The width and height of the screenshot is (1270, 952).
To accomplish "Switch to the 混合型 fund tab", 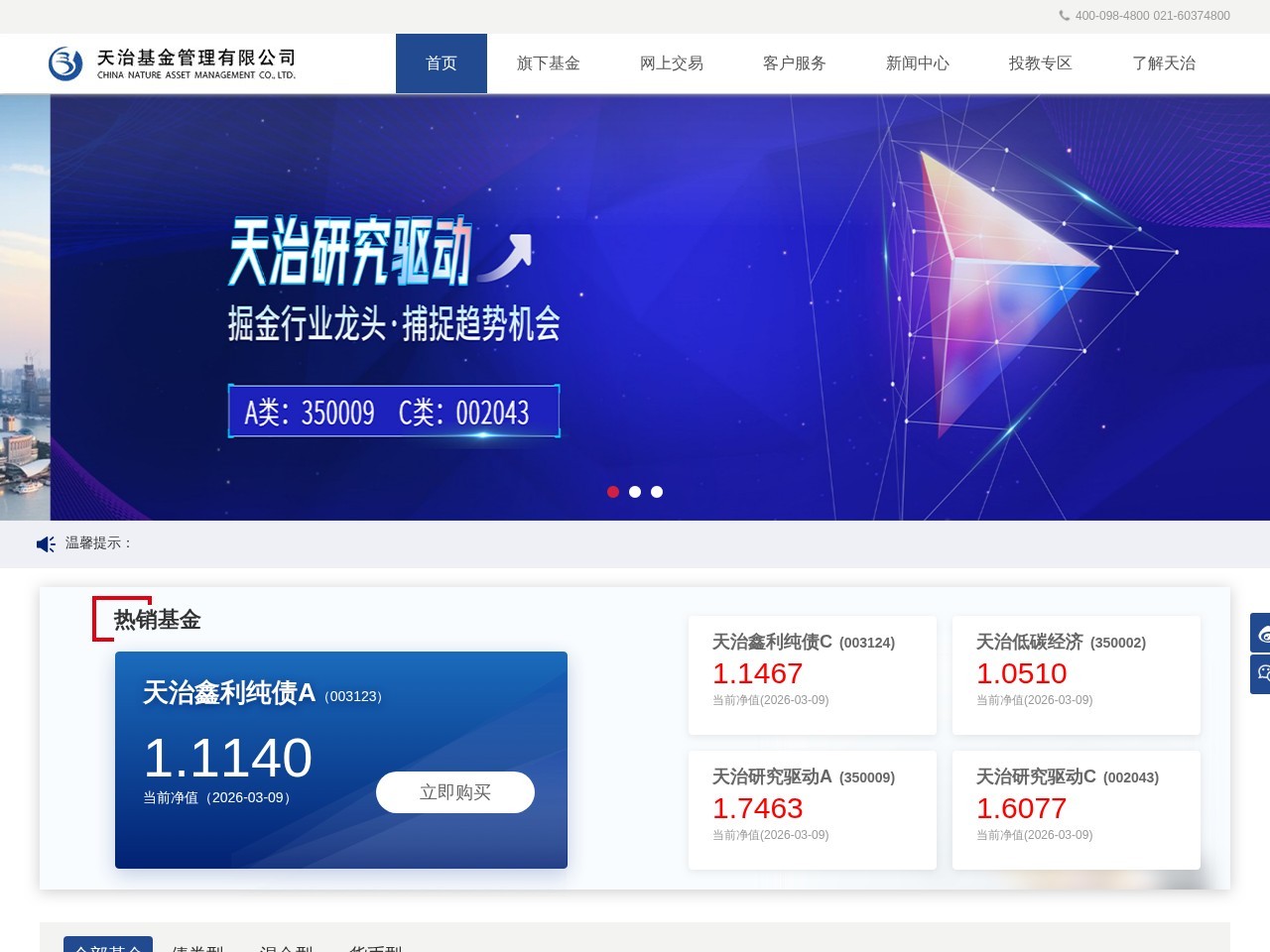I will click(289, 948).
